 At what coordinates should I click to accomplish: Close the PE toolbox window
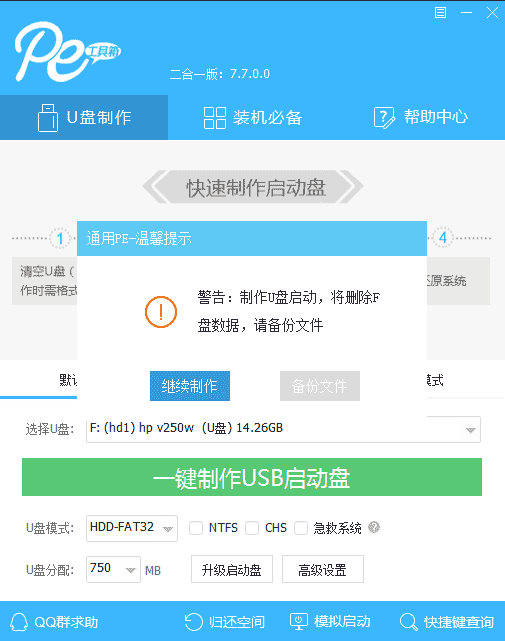[x=492, y=13]
